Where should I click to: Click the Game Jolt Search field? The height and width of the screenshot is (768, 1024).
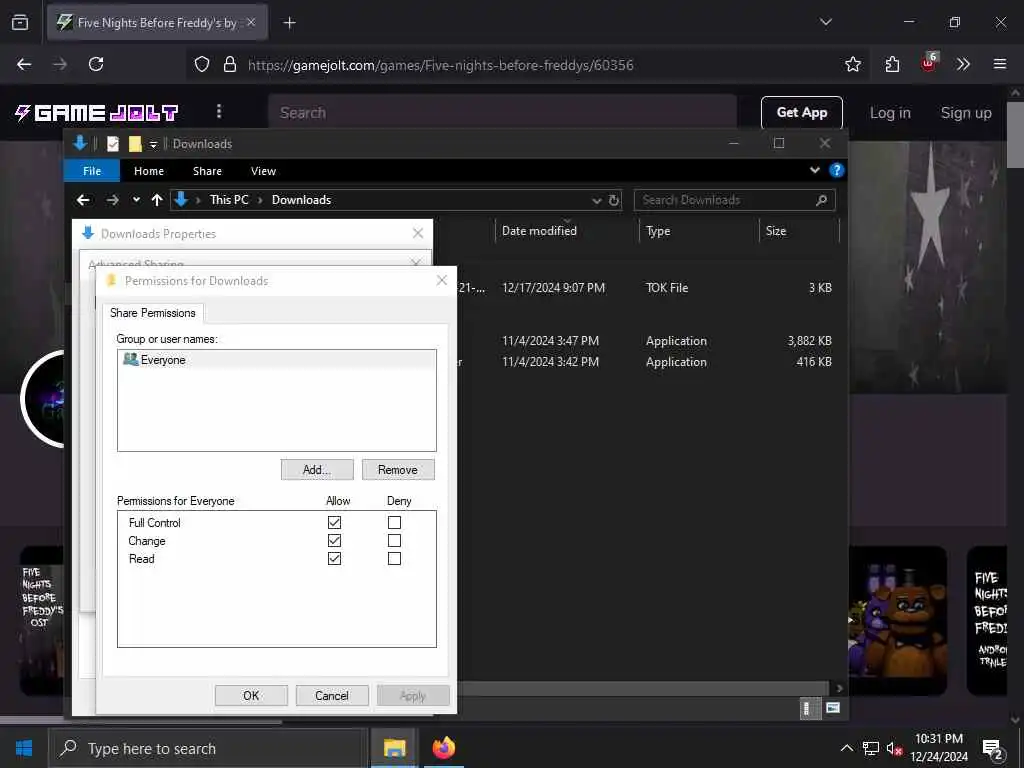502,113
